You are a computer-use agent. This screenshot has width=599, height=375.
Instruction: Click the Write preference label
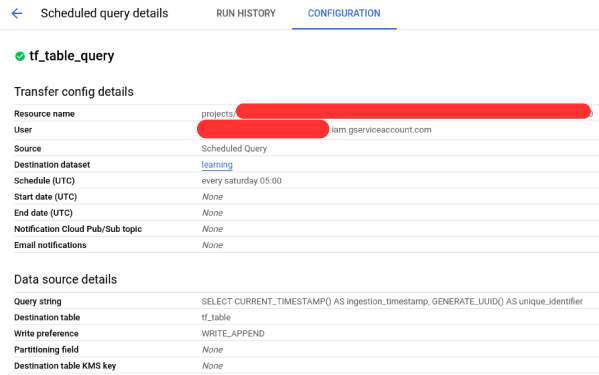click(x=46, y=333)
